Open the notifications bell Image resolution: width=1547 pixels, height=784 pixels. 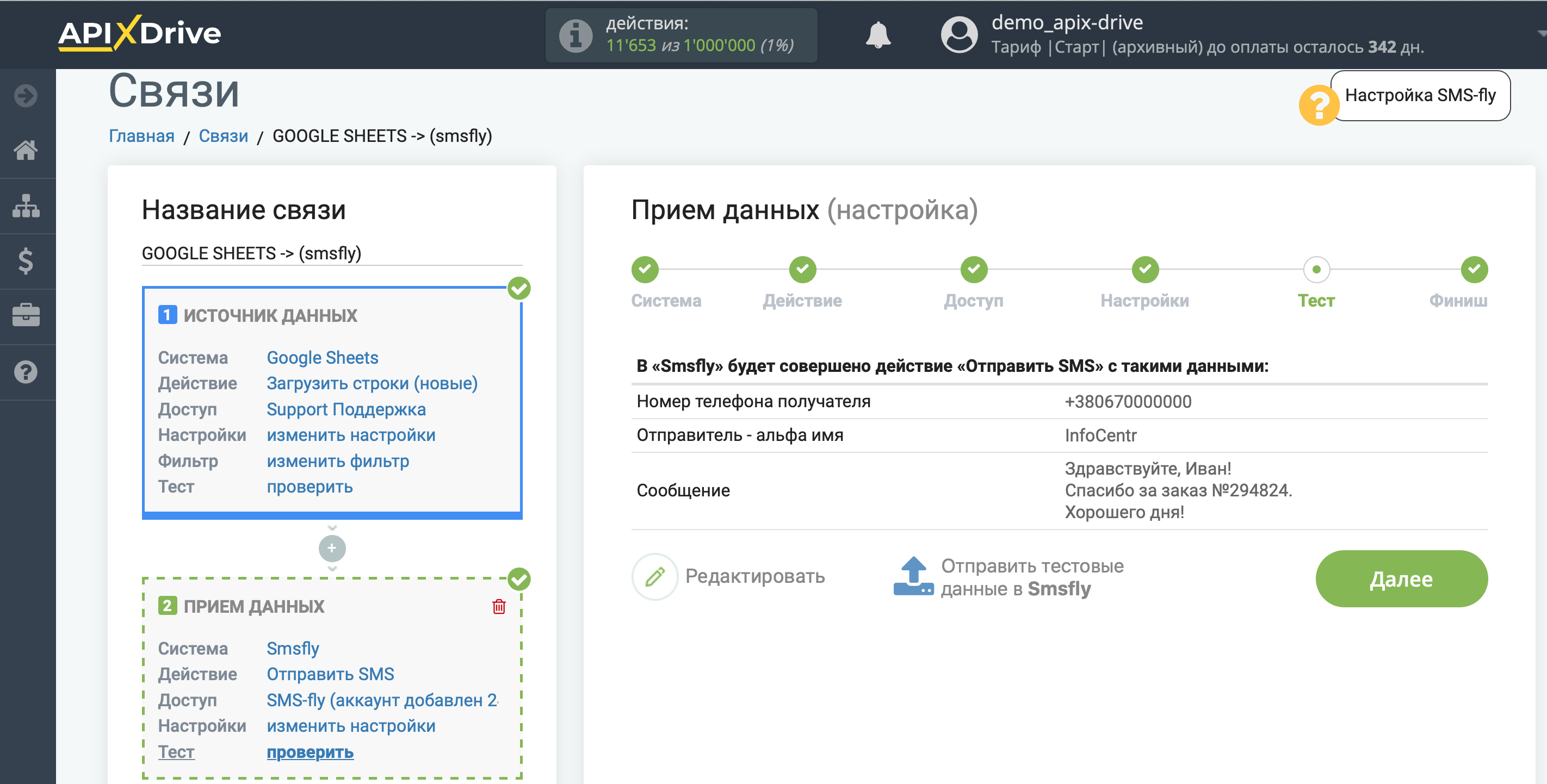(877, 35)
